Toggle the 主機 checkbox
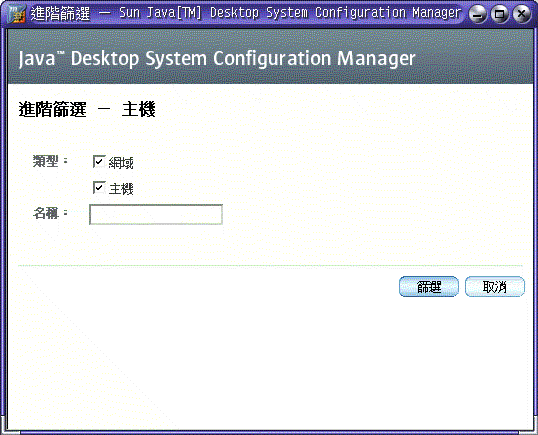Image resolution: width=538 pixels, height=435 pixels. coord(99,188)
